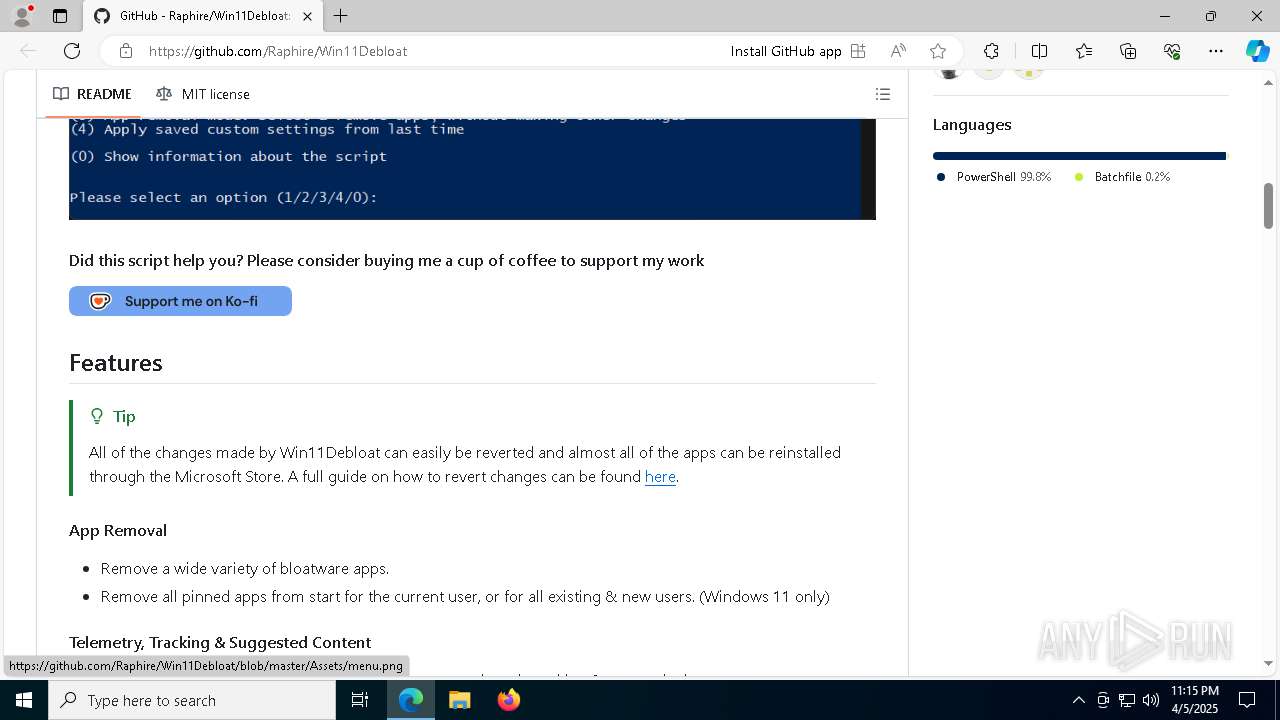Image resolution: width=1280 pixels, height=720 pixels.
Task: Open Task View on taskbar
Action: [360, 700]
